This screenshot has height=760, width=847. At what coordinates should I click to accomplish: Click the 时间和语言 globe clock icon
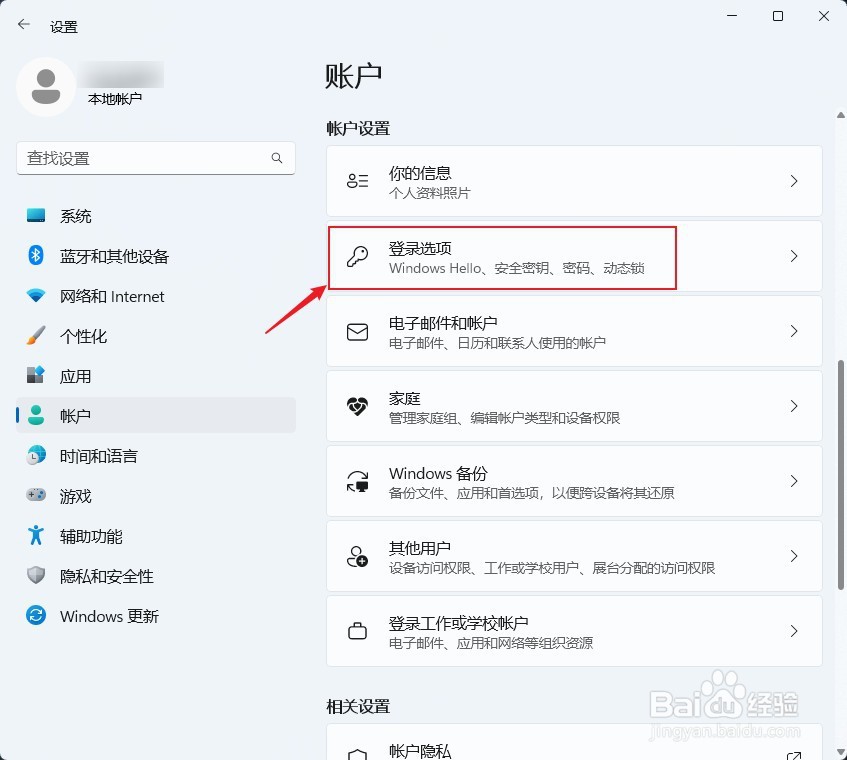point(36,455)
